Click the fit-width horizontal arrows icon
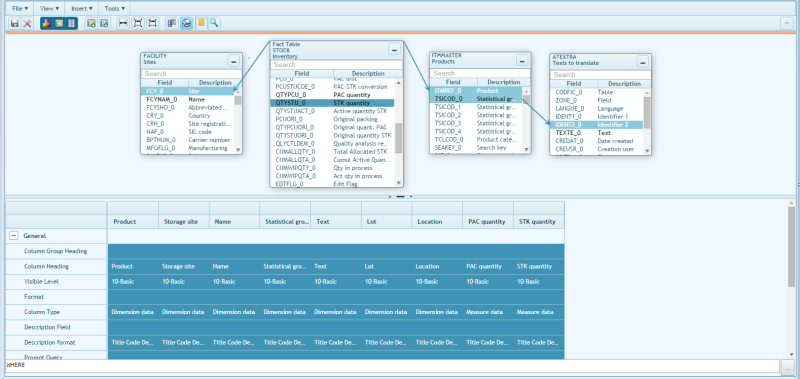800x379 pixels. pos(123,23)
